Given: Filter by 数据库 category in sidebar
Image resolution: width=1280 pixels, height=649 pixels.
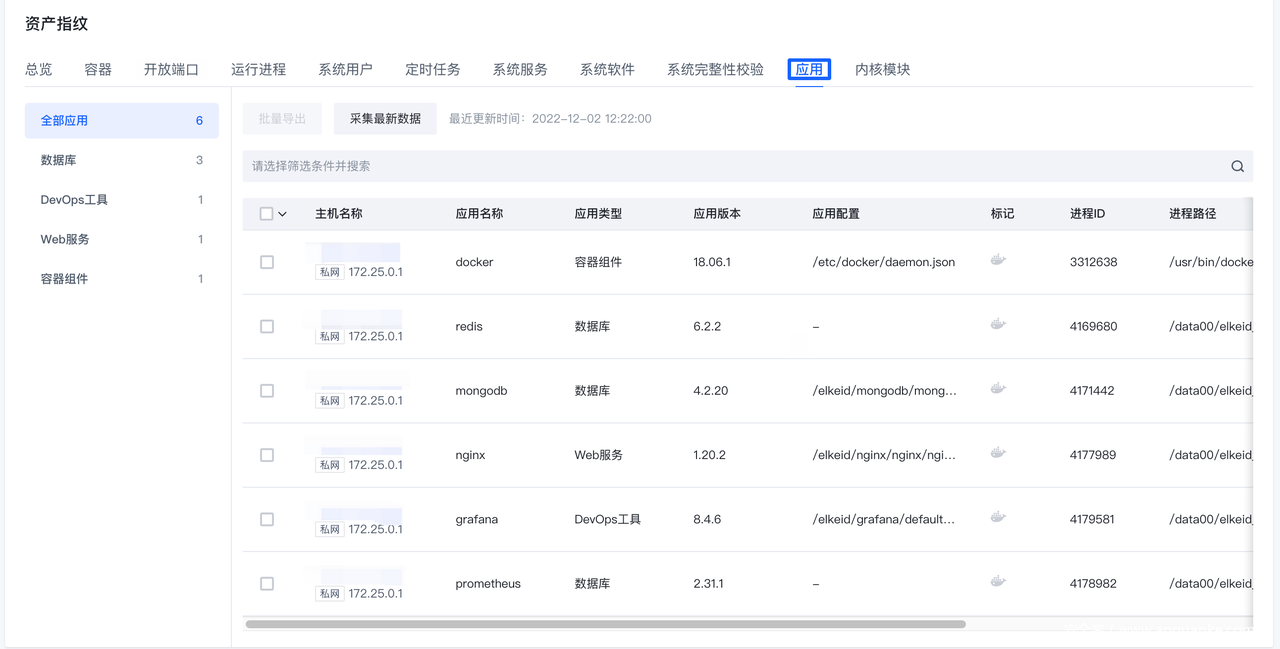Looking at the screenshot, I should point(59,160).
